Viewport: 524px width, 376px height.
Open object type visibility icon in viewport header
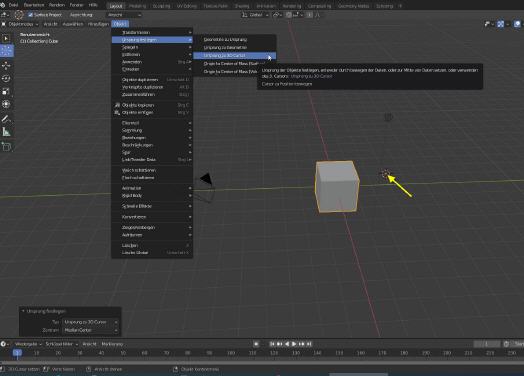point(489,24)
